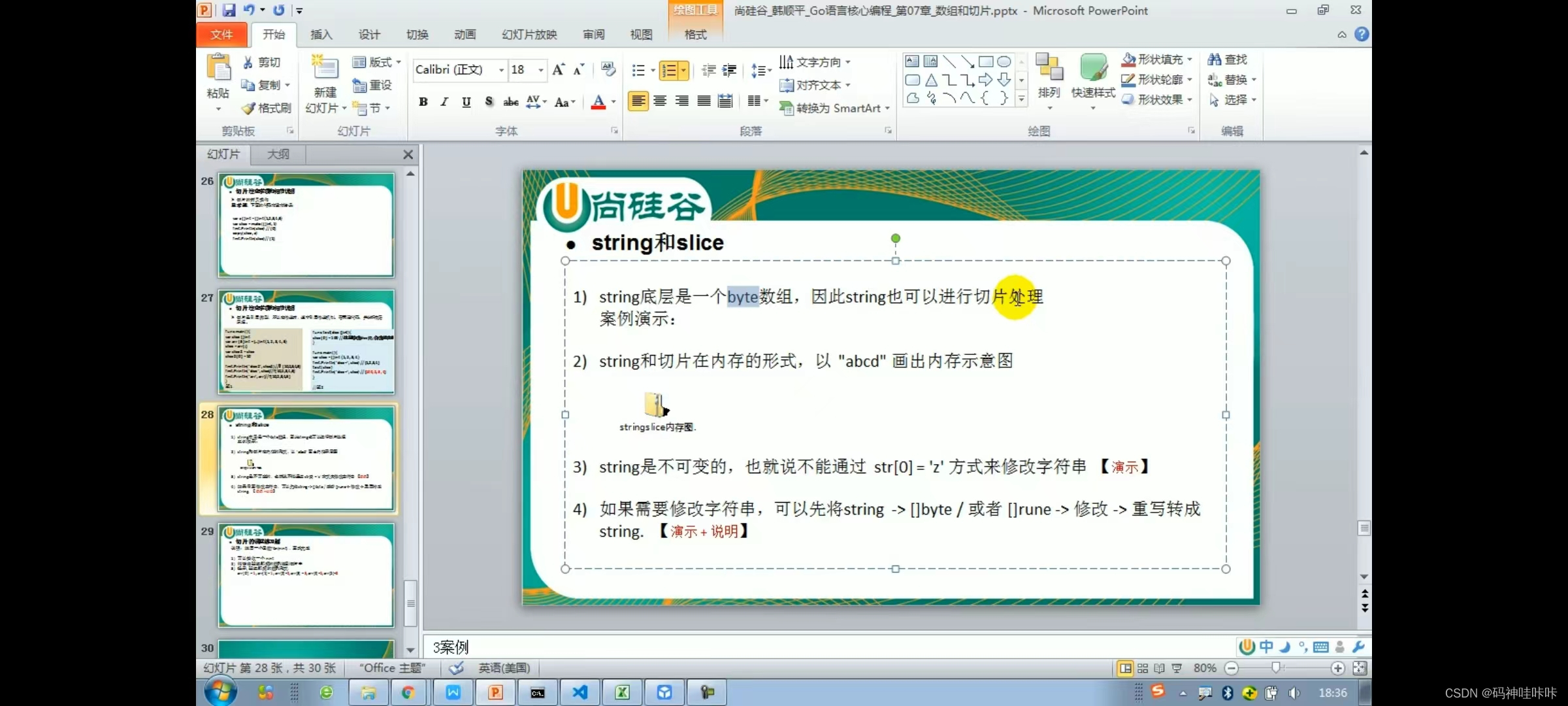This screenshot has height=706, width=1568.
Task: Click Convert to SmartArt icon
Action: click(x=786, y=109)
